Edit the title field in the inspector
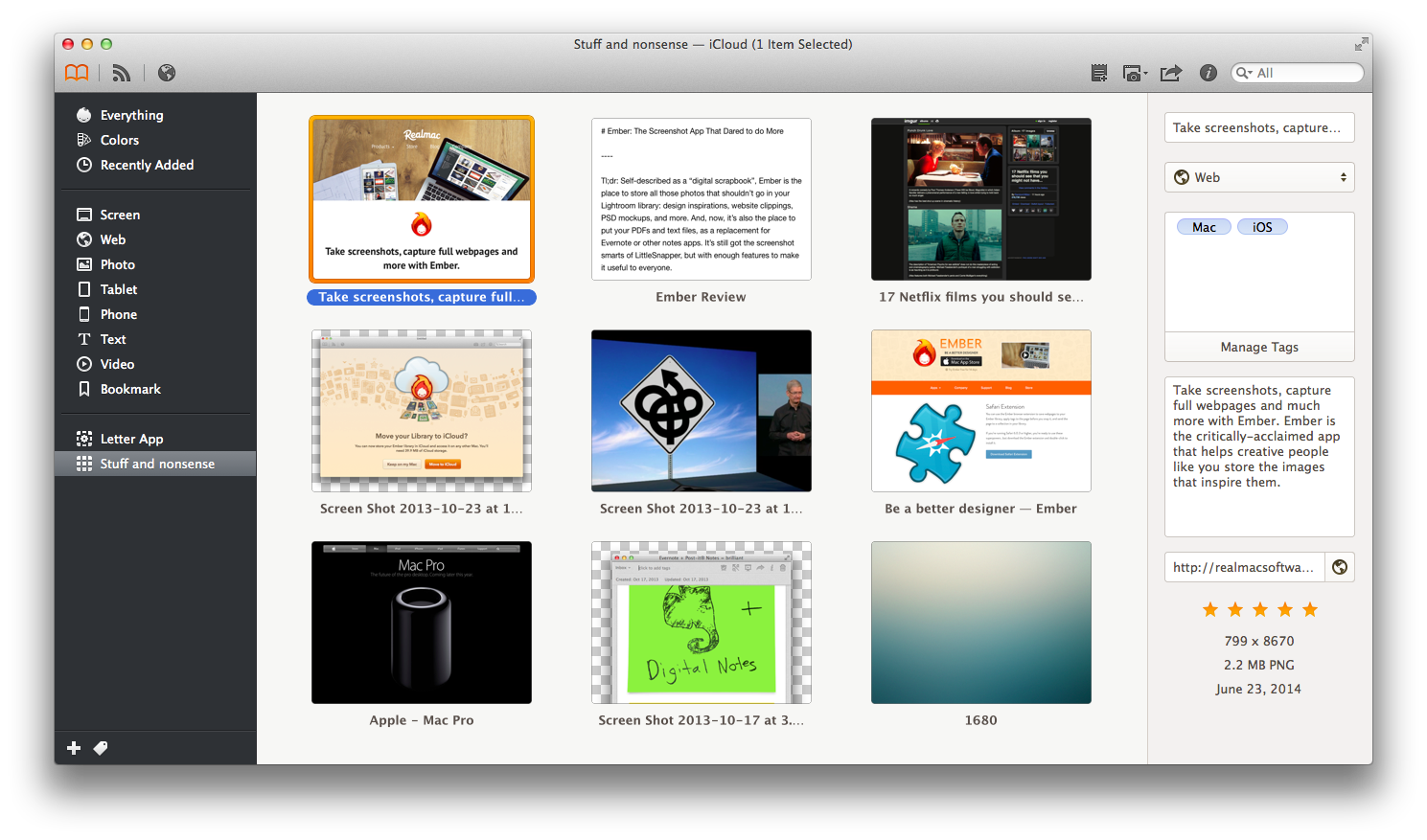 pos(1259,127)
